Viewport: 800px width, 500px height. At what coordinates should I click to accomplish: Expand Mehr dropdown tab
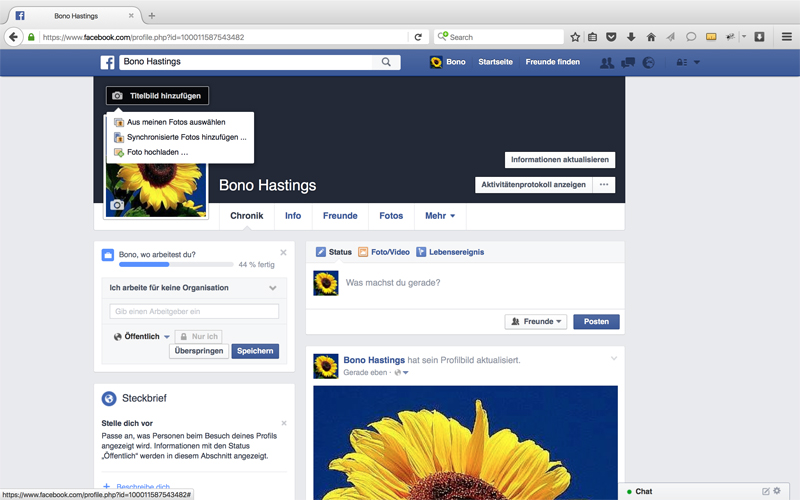pos(440,216)
